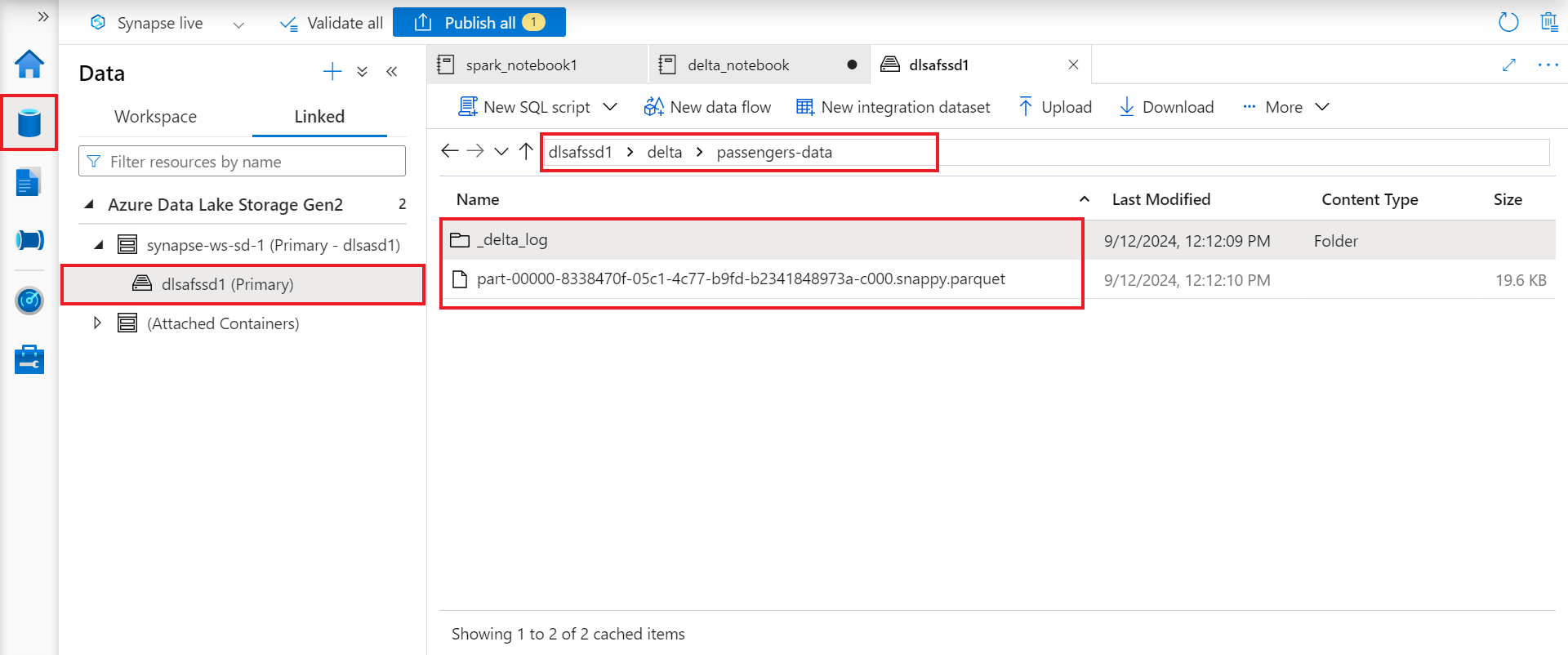Switch to Workspace tab
Image resolution: width=1568 pixels, height=655 pixels.
[155, 117]
